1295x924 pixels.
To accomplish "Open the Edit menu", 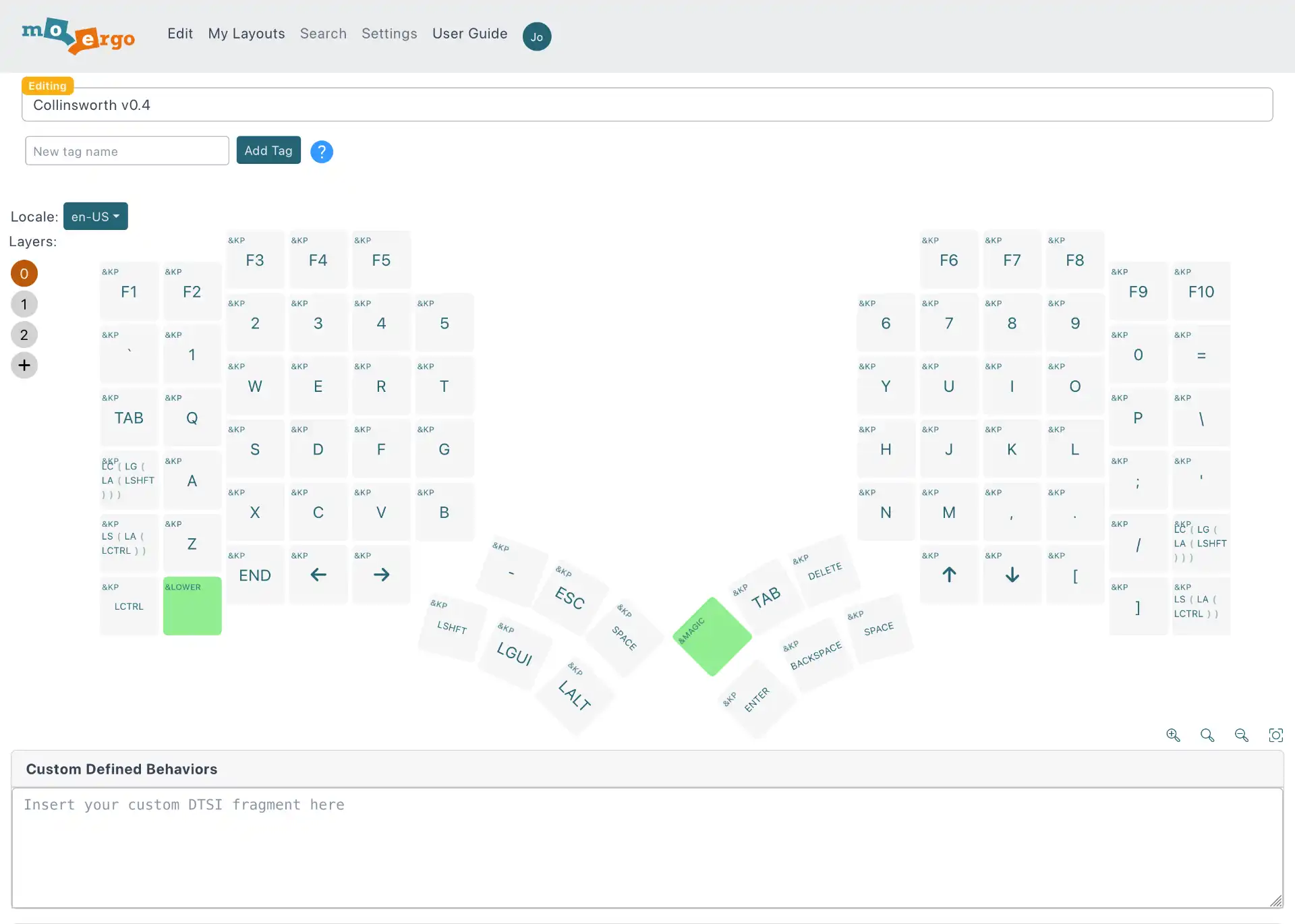I will point(180,34).
